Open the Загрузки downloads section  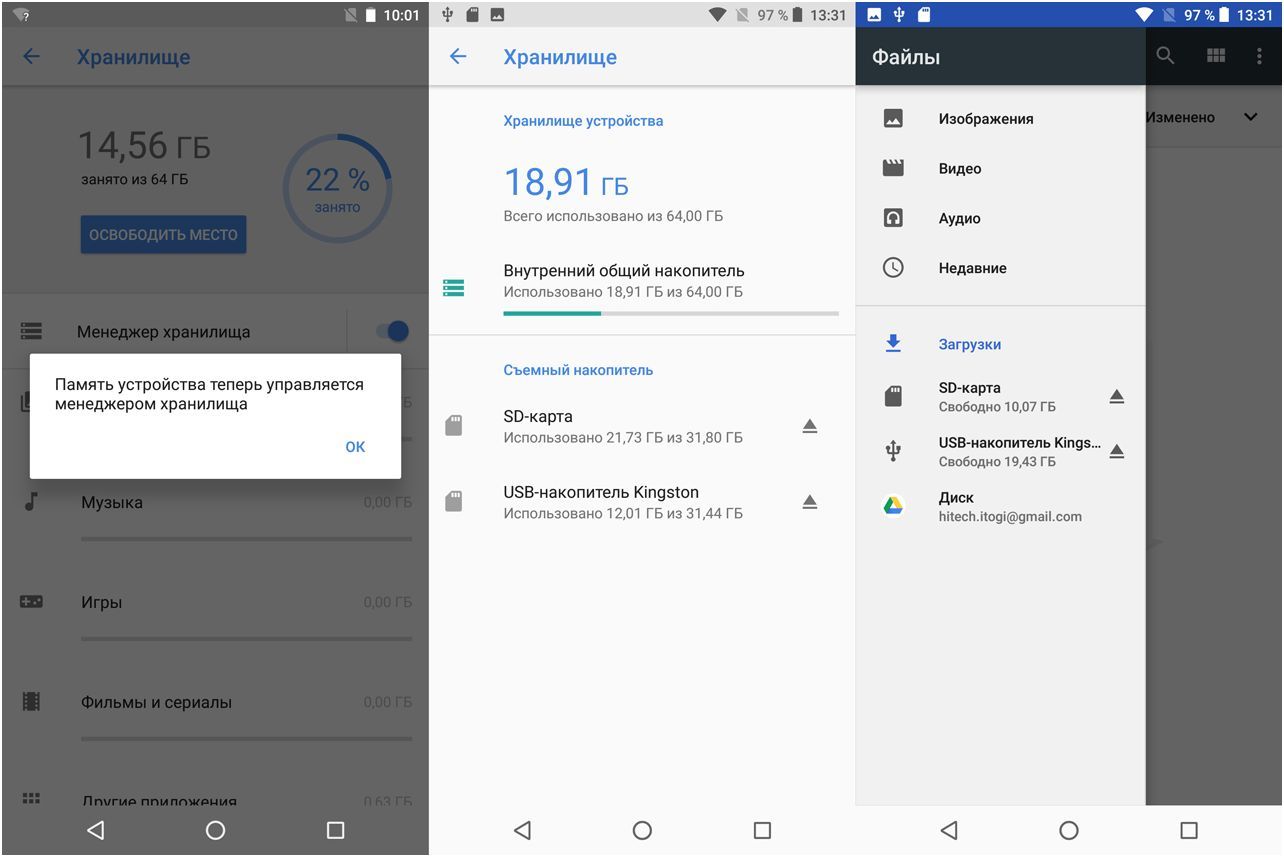point(969,343)
